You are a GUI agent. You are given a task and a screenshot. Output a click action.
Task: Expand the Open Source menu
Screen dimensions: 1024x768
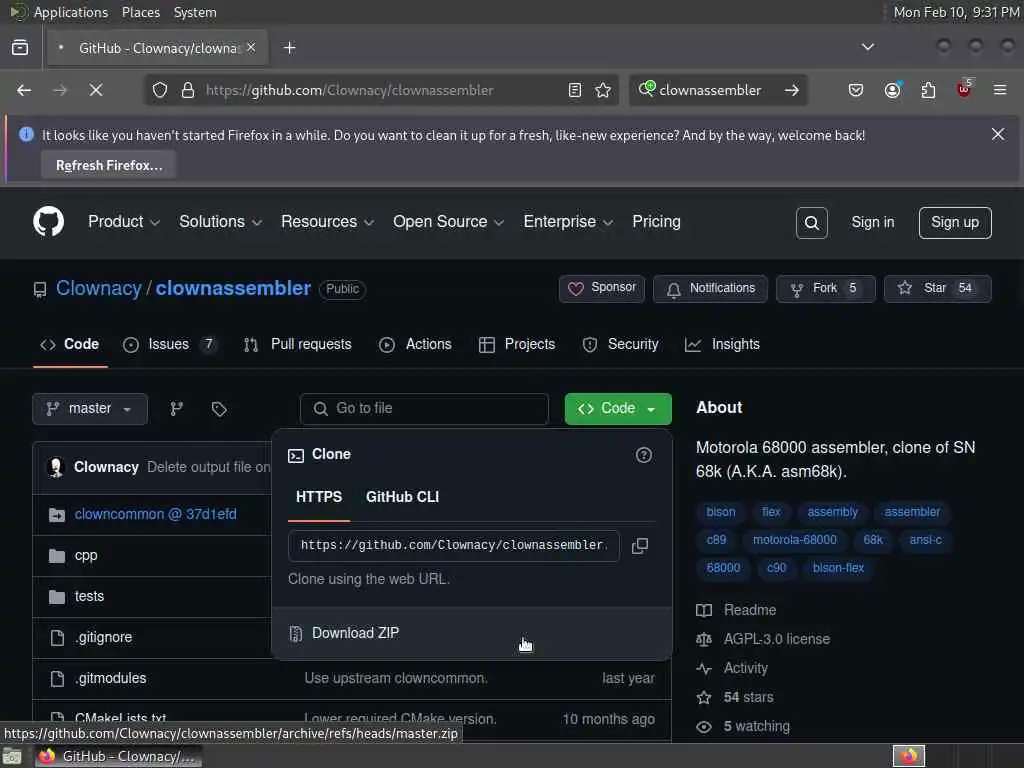pos(449,222)
